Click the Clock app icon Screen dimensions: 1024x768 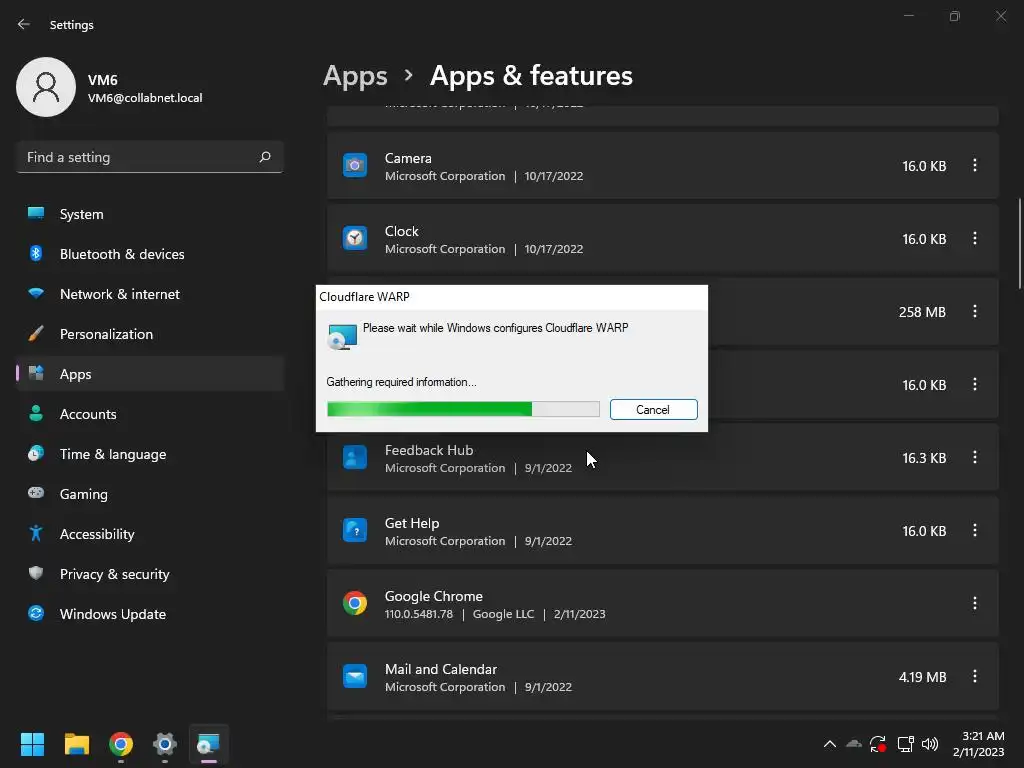[x=355, y=238]
